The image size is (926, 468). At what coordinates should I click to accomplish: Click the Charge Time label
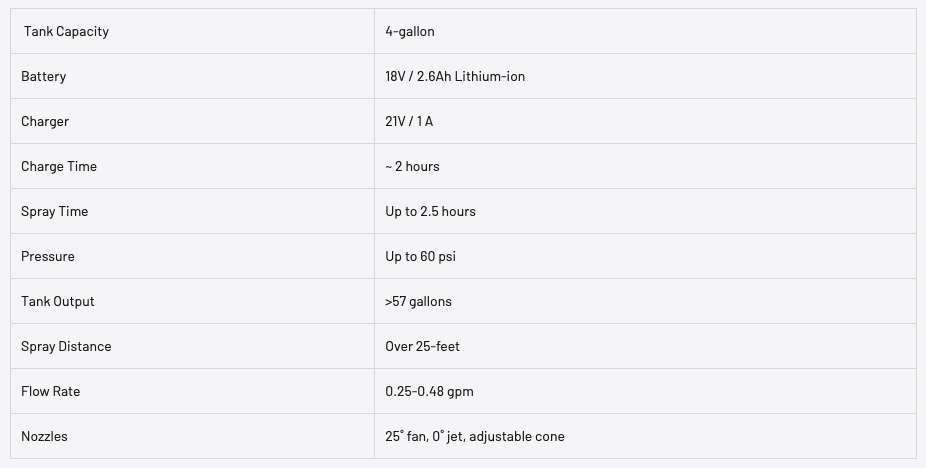coord(59,166)
